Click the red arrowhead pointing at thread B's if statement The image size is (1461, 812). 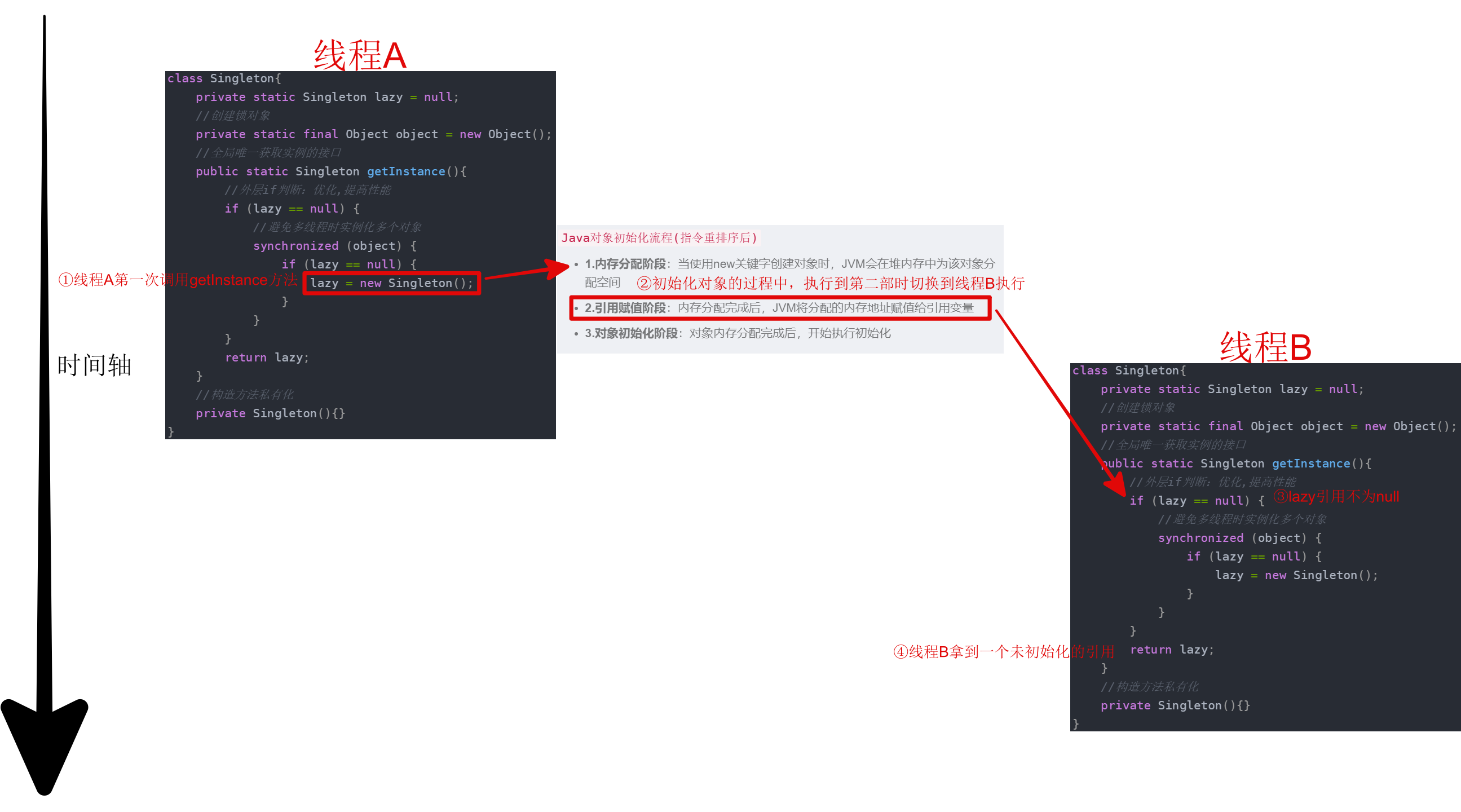click(1115, 484)
